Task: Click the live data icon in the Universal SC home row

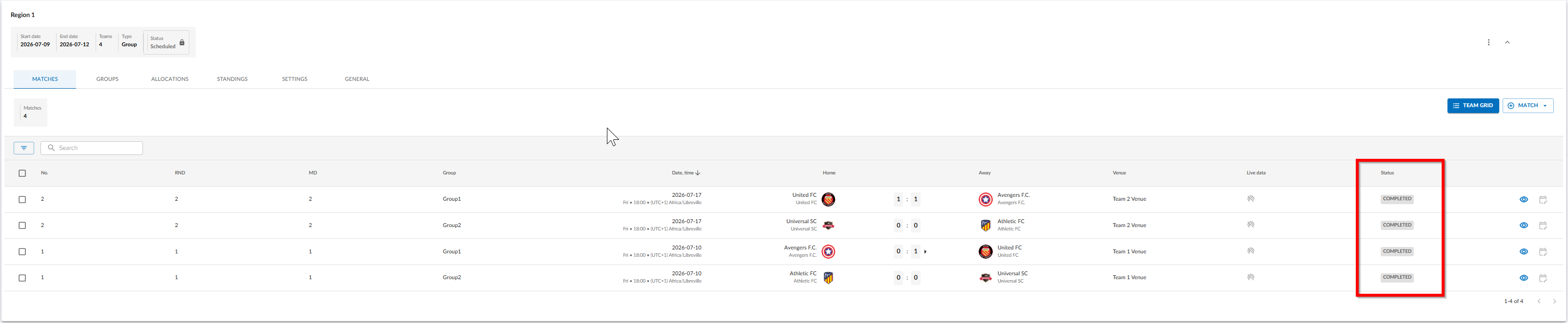Action: (1250, 225)
